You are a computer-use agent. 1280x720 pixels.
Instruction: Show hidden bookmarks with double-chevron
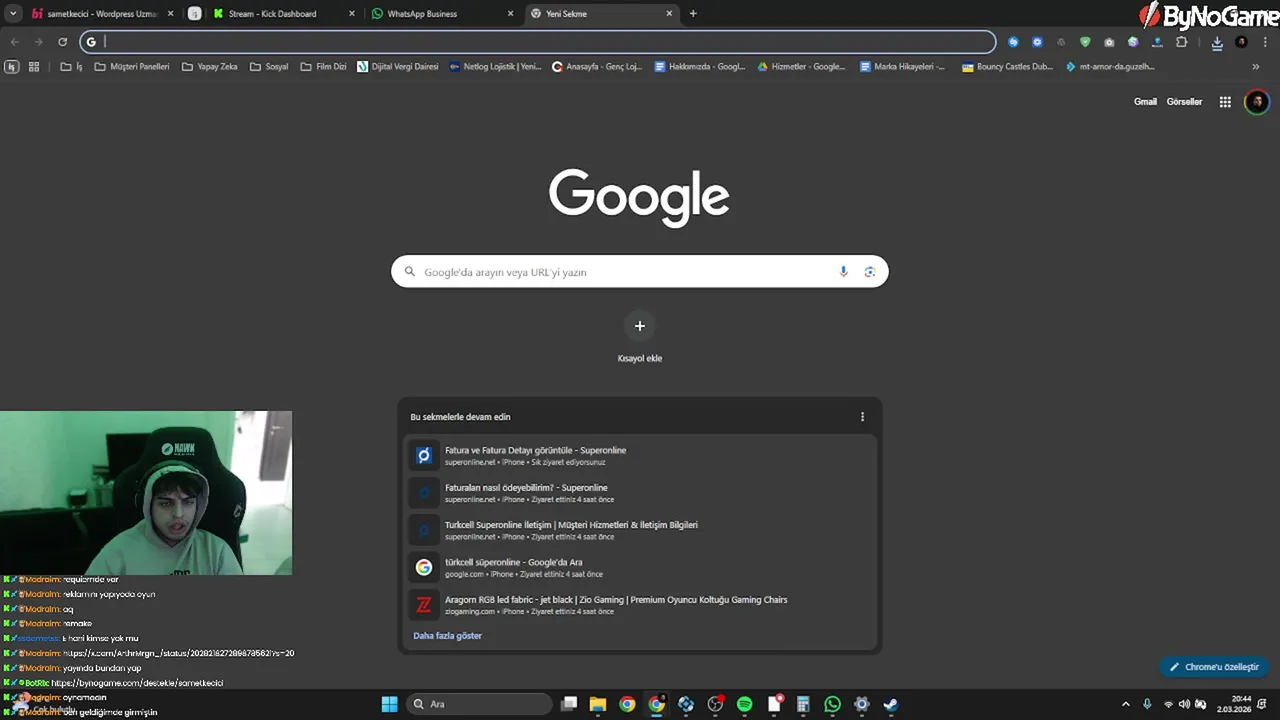[1256, 67]
